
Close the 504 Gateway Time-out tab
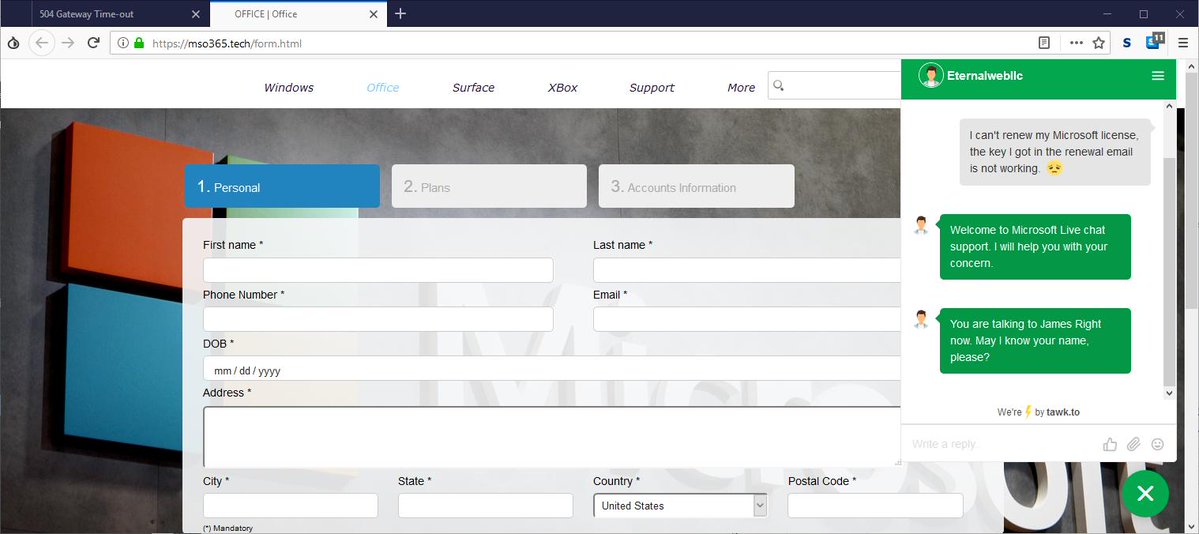[196, 14]
